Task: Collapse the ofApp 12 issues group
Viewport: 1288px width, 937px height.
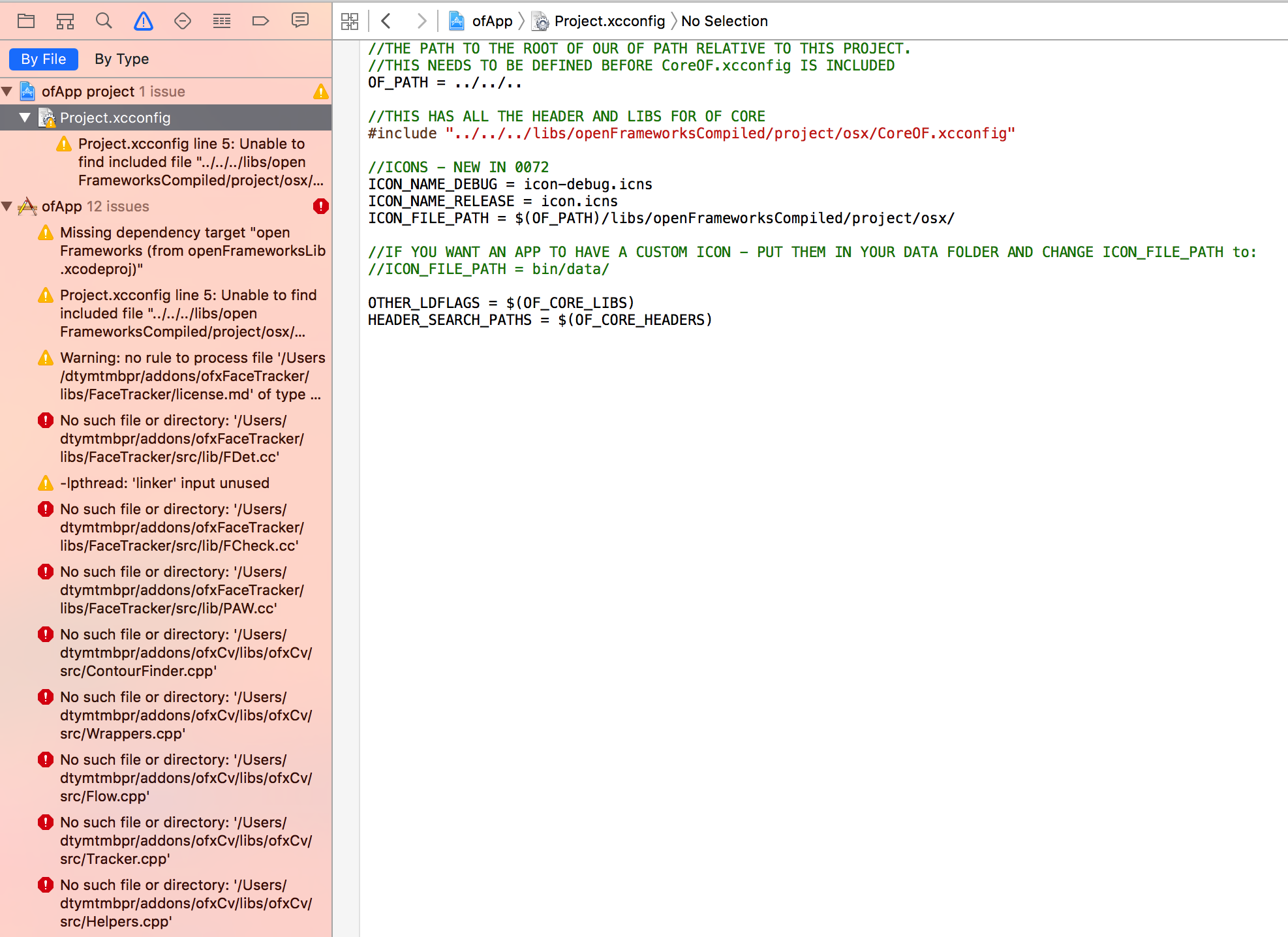Action: (x=7, y=206)
